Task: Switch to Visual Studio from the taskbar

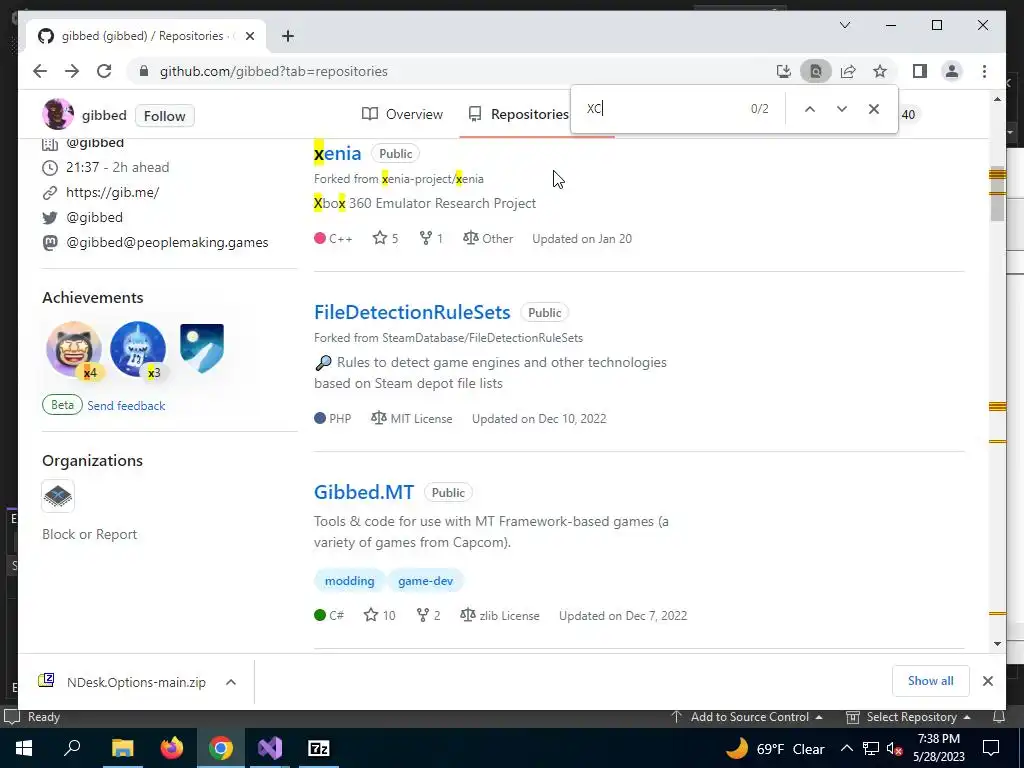Action: 270,748
